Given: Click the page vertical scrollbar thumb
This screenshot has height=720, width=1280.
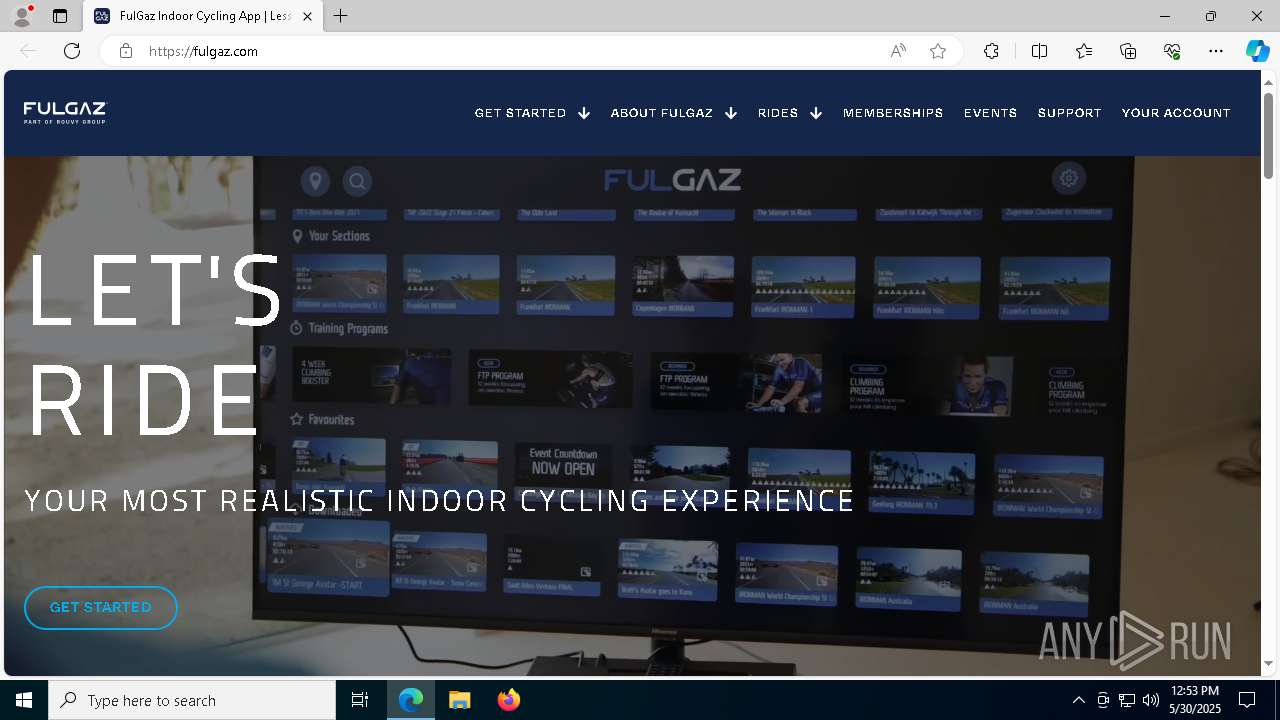Looking at the screenshot, I should [x=1268, y=135].
